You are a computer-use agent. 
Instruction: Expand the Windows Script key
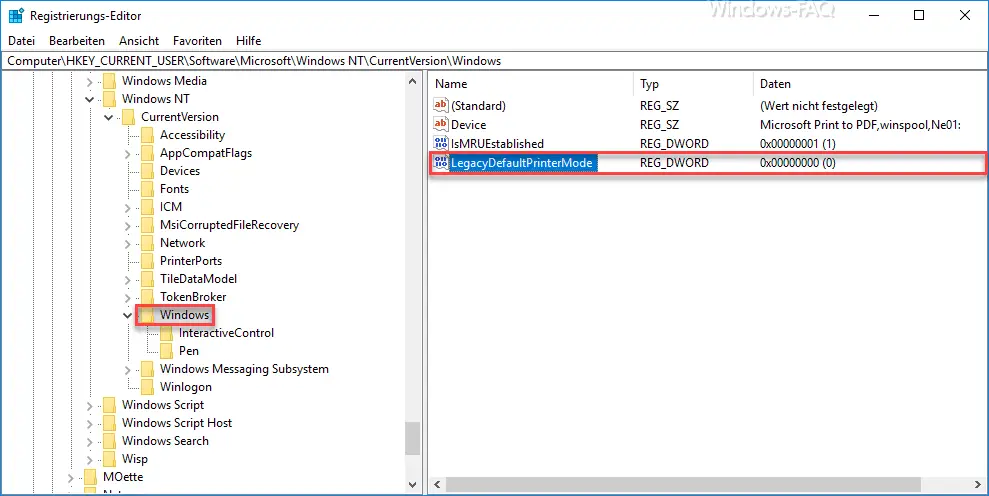(90, 406)
